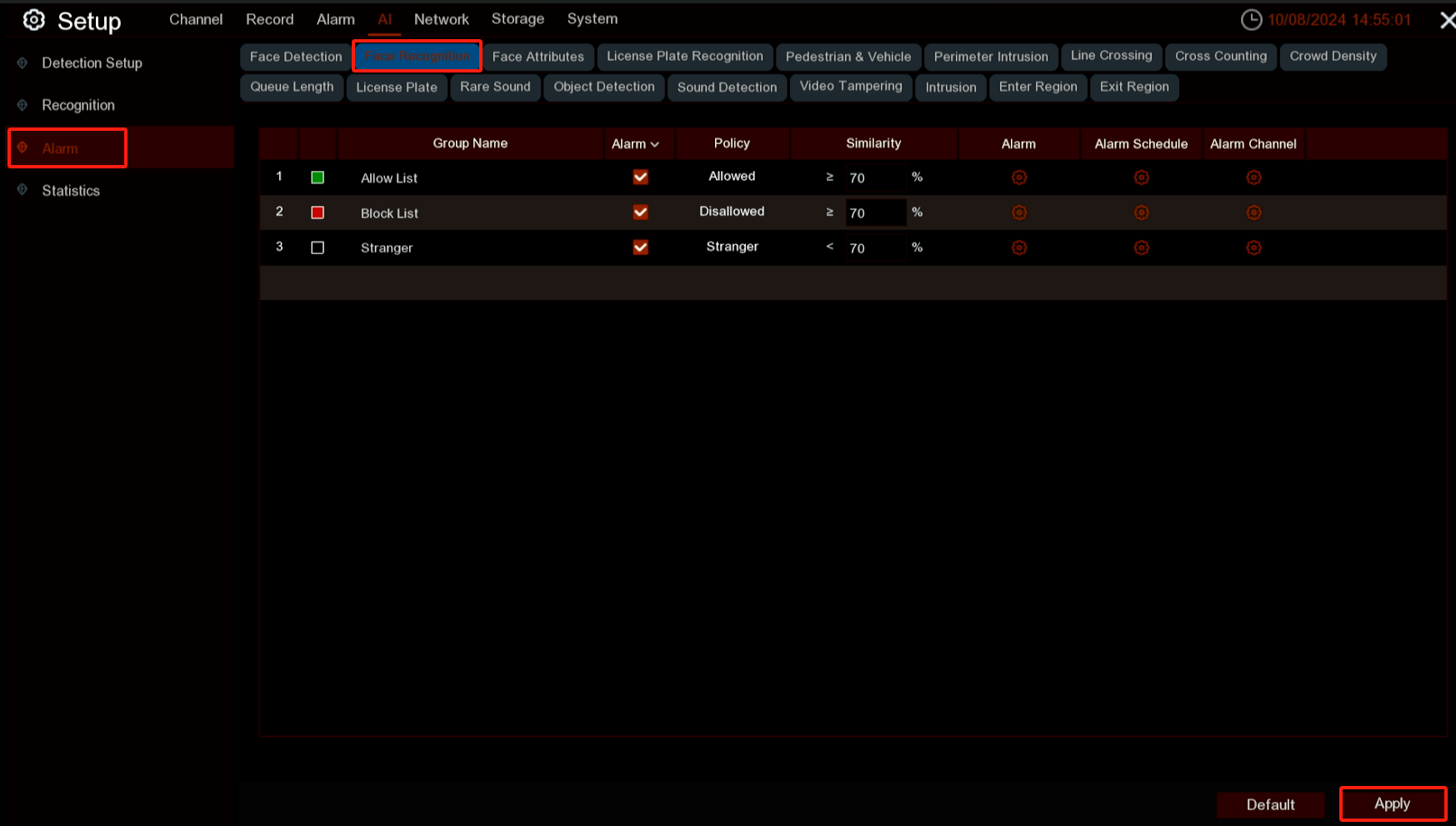Click bullet icon beside Detection Setup
Viewport: 1456px width, 826px height.
click(x=23, y=63)
